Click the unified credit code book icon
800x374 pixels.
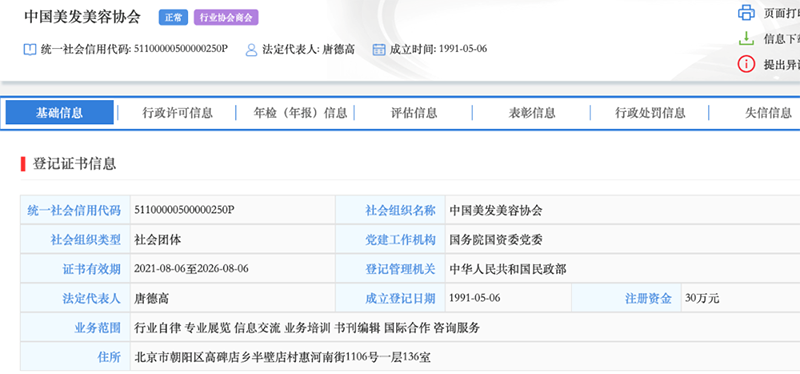click(30, 49)
